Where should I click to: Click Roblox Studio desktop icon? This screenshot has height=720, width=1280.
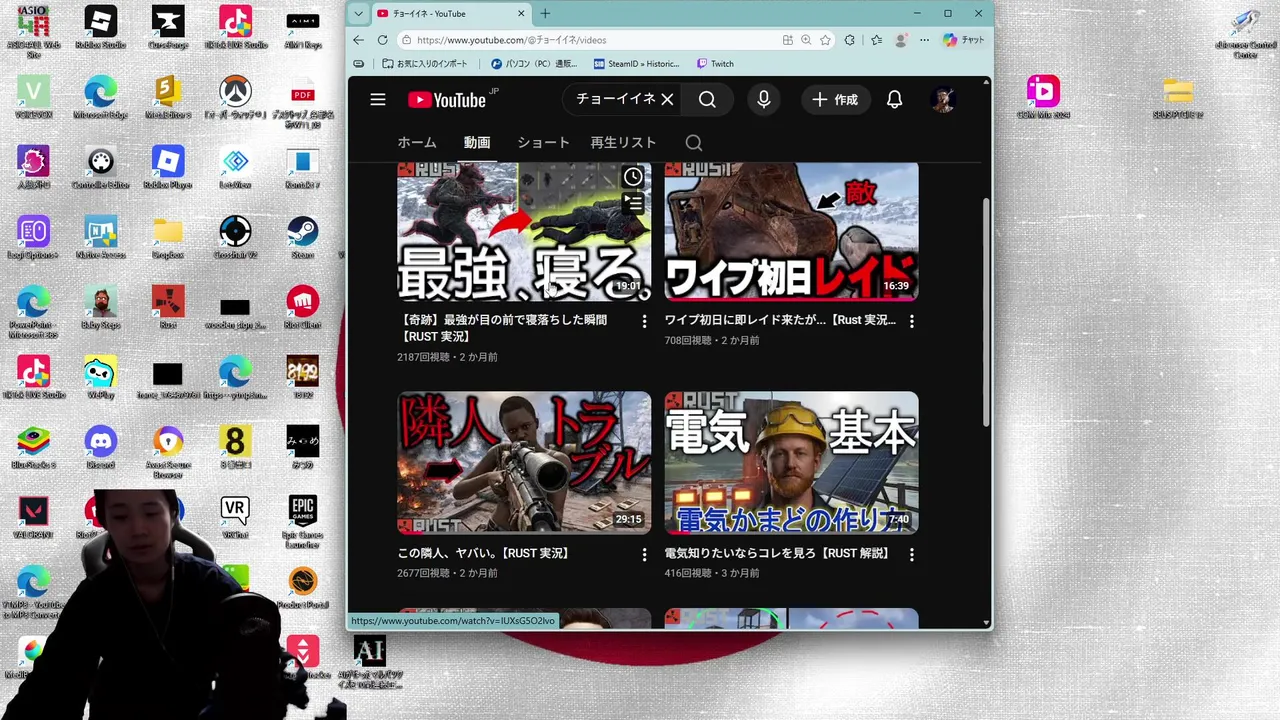pos(100,28)
